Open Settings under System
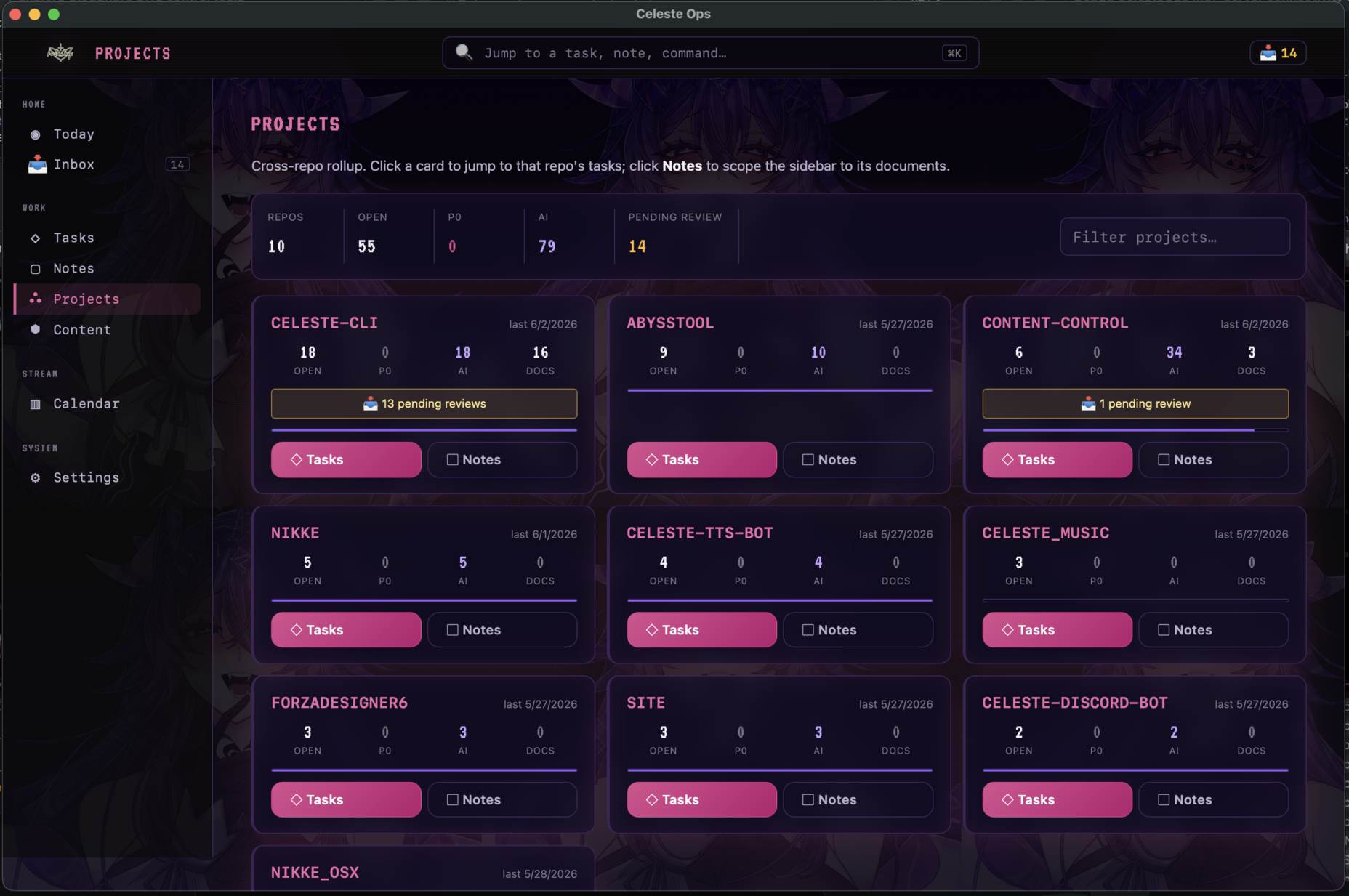 (107, 477)
